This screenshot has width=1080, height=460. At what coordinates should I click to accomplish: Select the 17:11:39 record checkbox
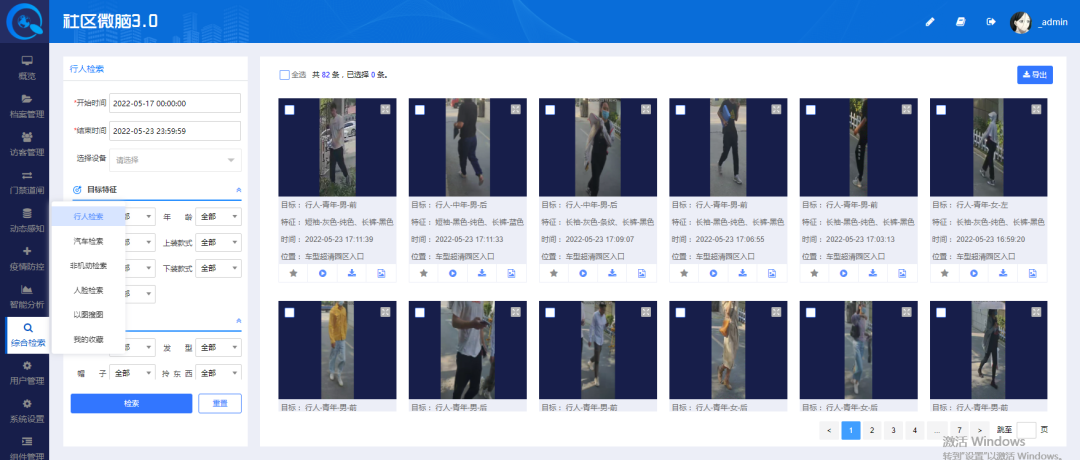click(289, 109)
